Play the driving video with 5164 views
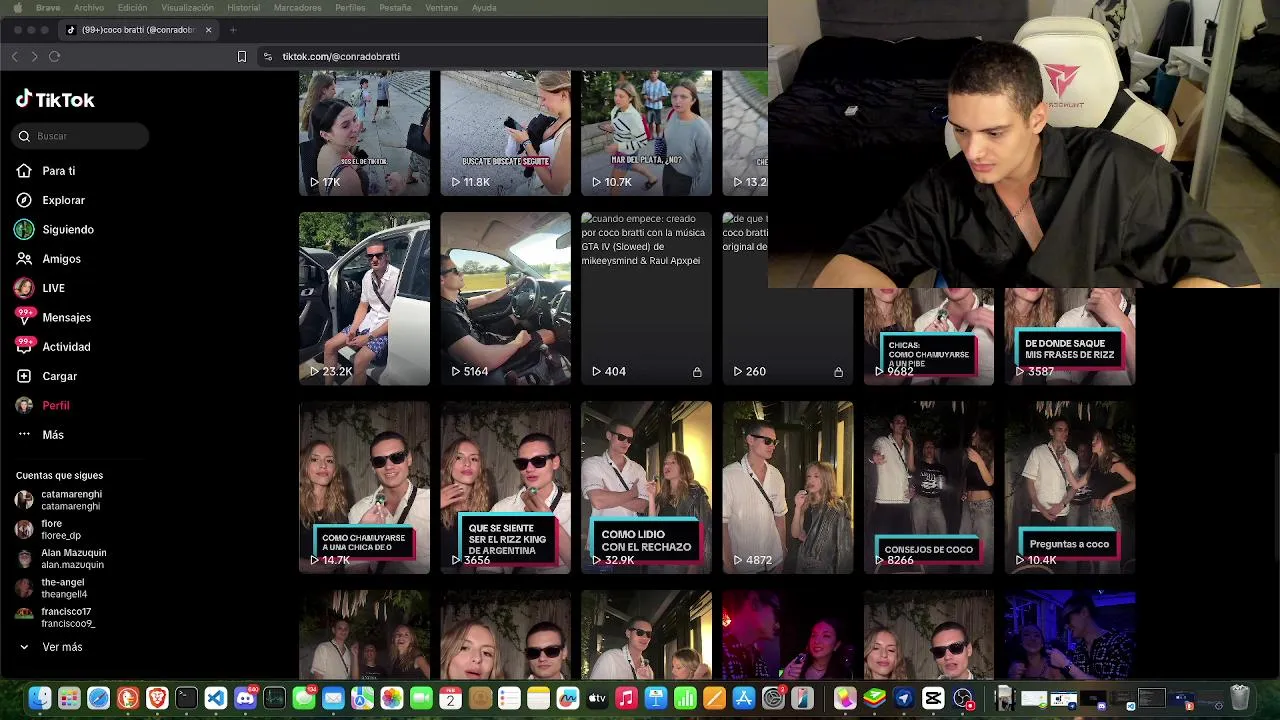 pos(505,298)
